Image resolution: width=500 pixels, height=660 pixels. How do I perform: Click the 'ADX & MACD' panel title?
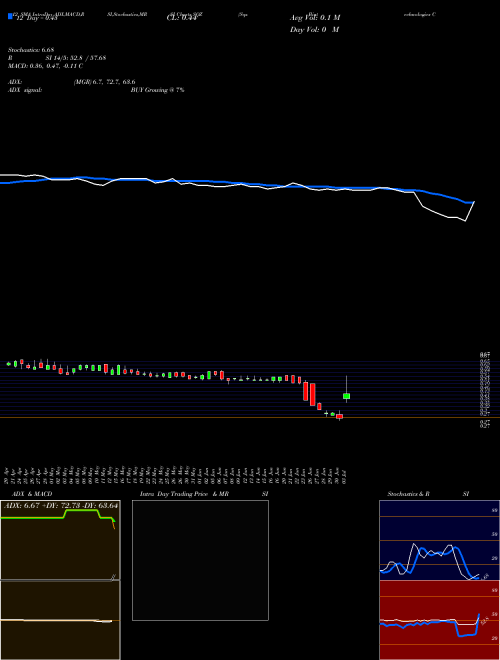(32, 494)
